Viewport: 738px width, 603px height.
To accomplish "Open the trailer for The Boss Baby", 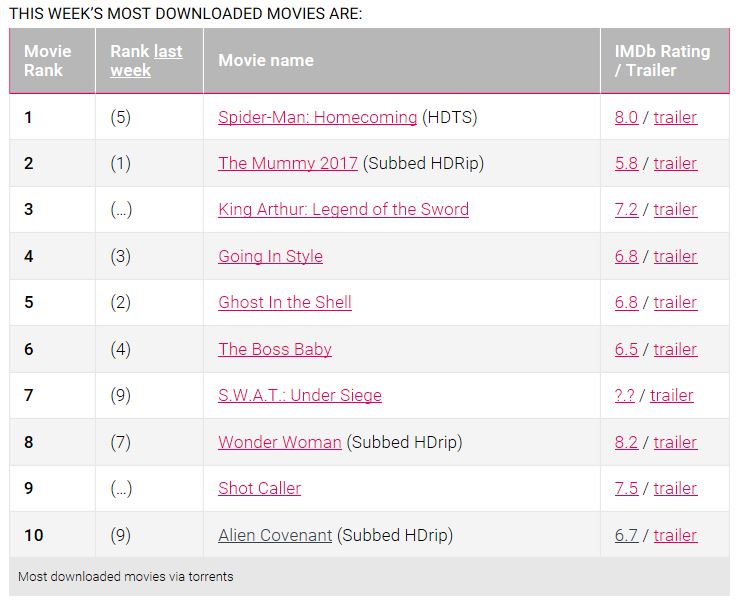I will coord(675,349).
